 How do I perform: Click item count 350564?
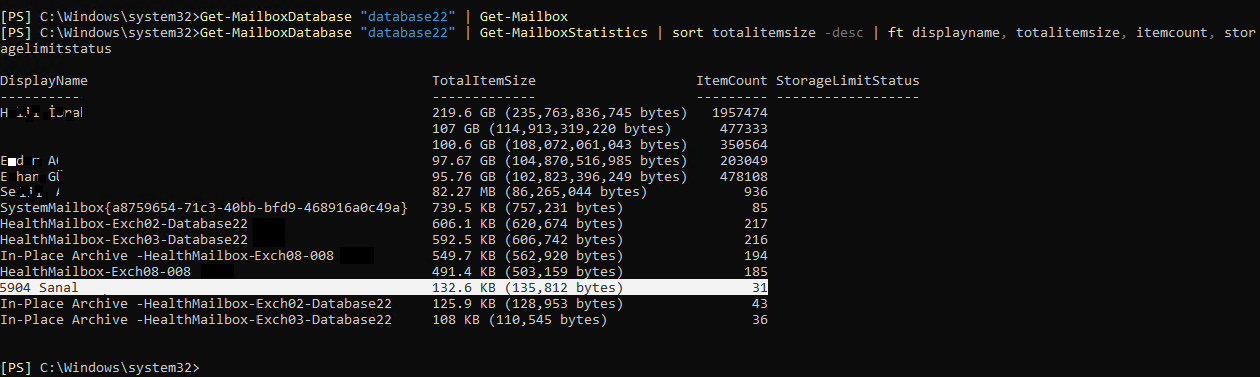(x=744, y=144)
